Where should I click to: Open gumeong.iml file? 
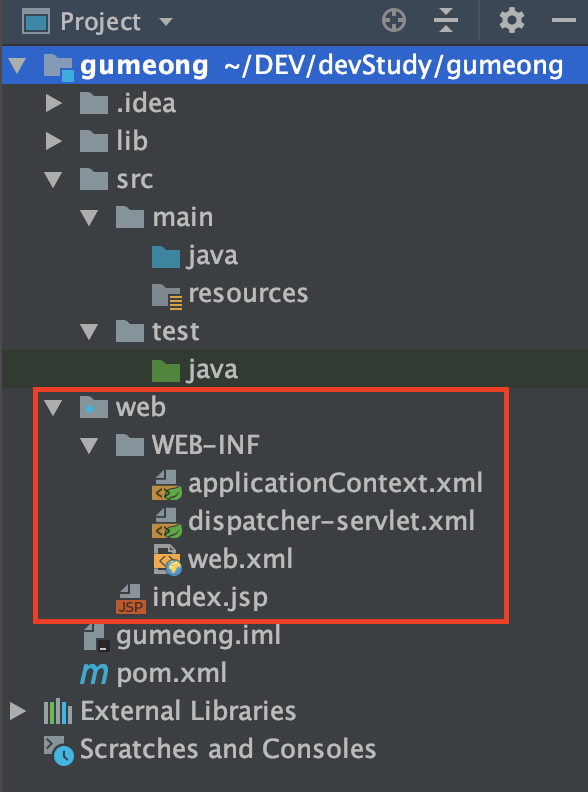(199, 636)
